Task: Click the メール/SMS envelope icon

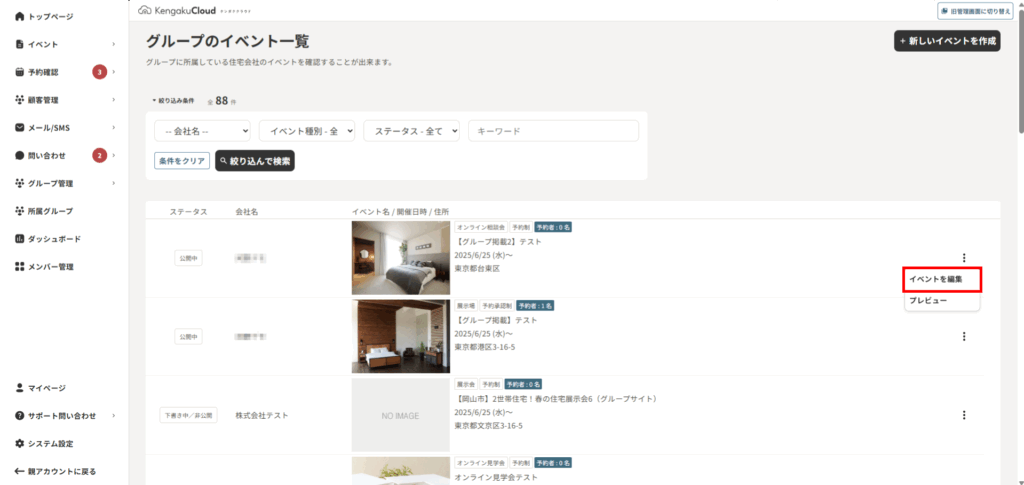Action: click(19, 128)
